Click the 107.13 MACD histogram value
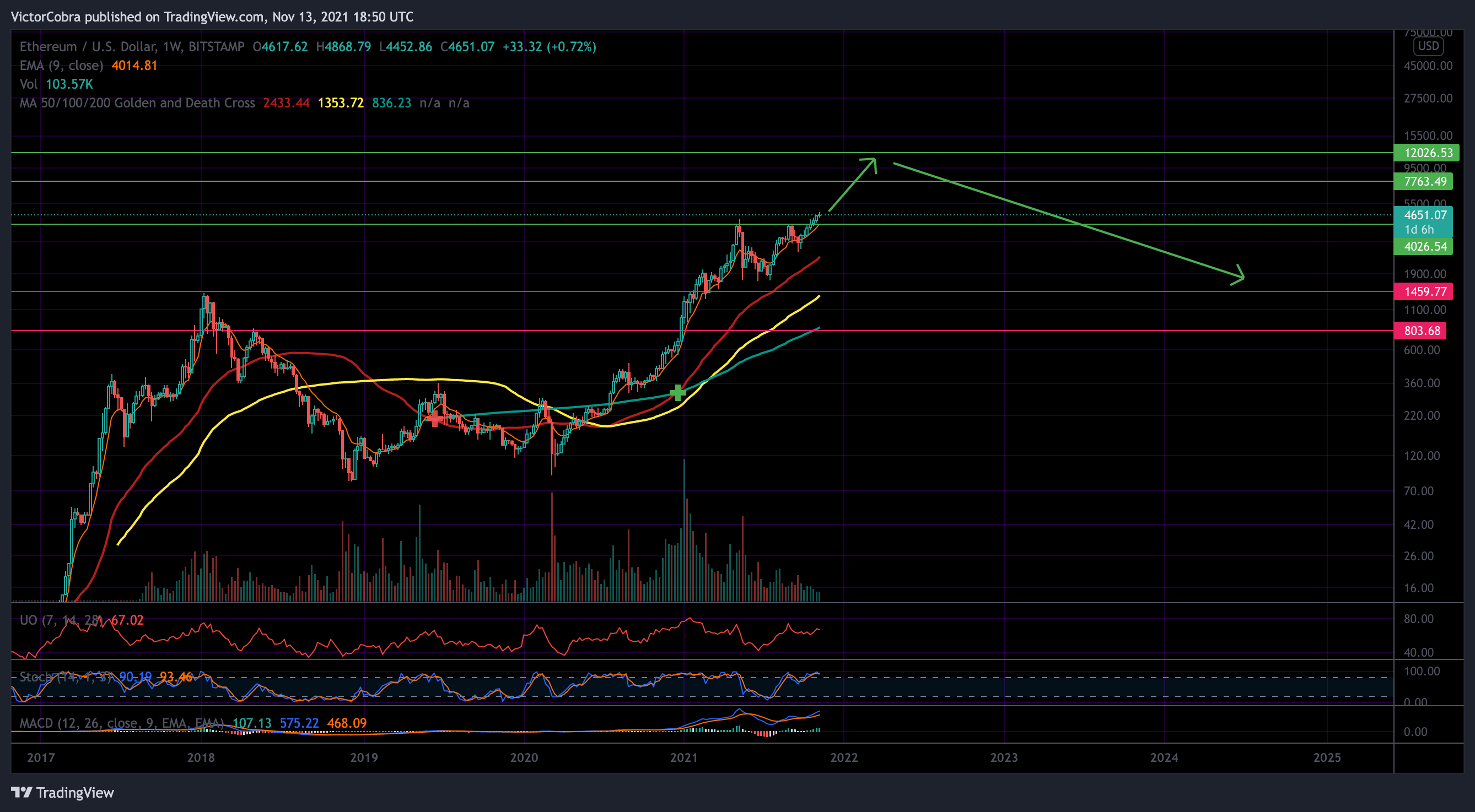 [252, 723]
